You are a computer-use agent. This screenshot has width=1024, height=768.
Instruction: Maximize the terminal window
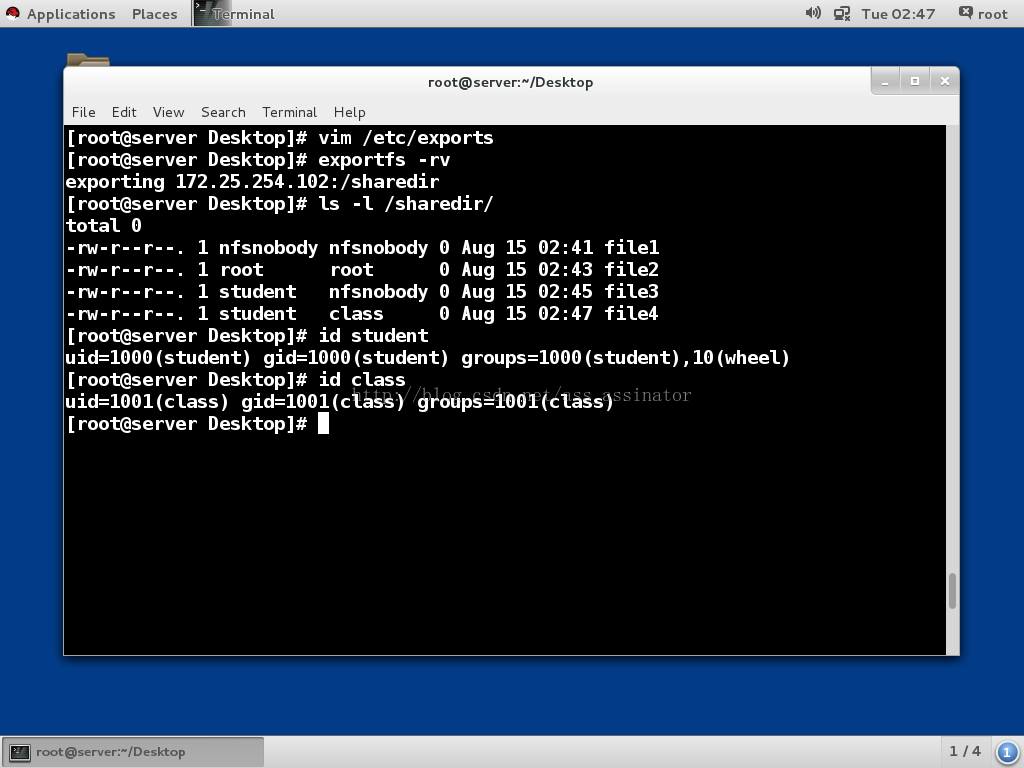[915, 81]
